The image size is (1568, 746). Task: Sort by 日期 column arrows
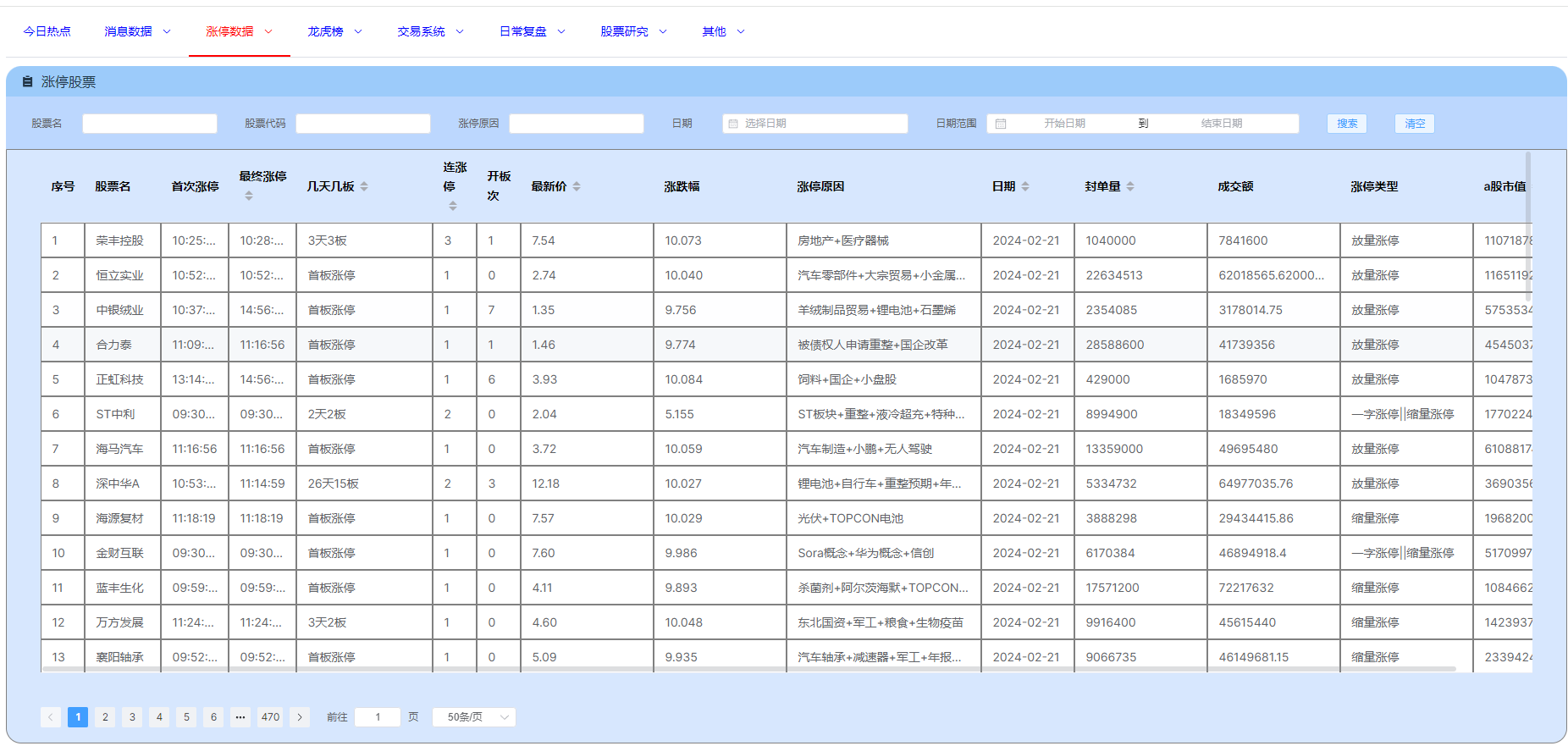pyautogui.click(x=1025, y=186)
